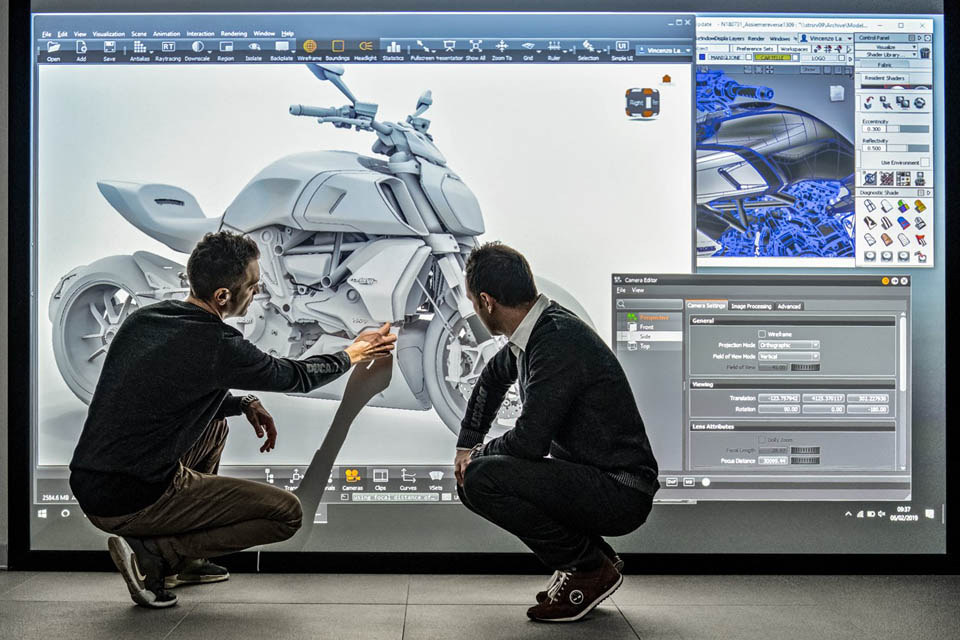Toggle the checkbox next to LOGO layer
Image resolution: width=960 pixels, height=640 pixels.
click(x=842, y=58)
